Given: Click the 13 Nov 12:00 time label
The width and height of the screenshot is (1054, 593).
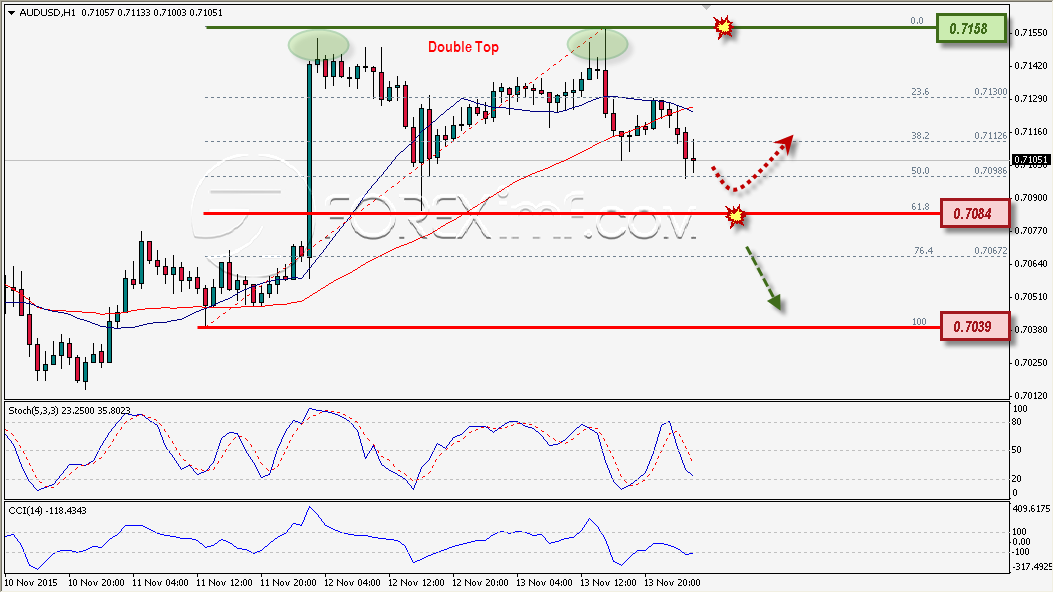Looking at the screenshot, I should 608,582.
